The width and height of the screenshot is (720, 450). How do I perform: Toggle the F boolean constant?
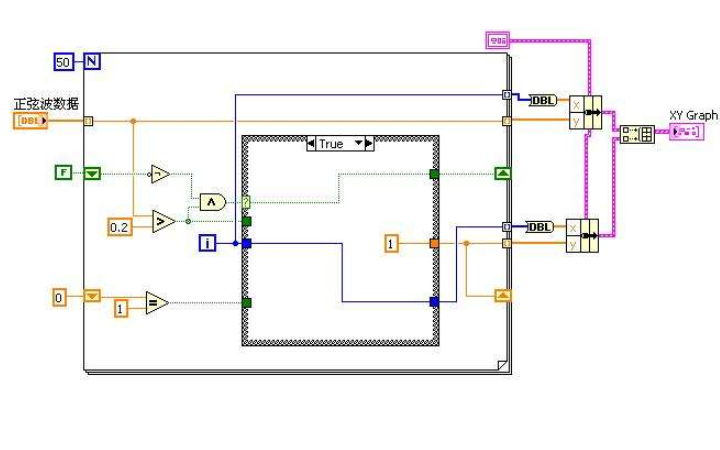pos(64,173)
